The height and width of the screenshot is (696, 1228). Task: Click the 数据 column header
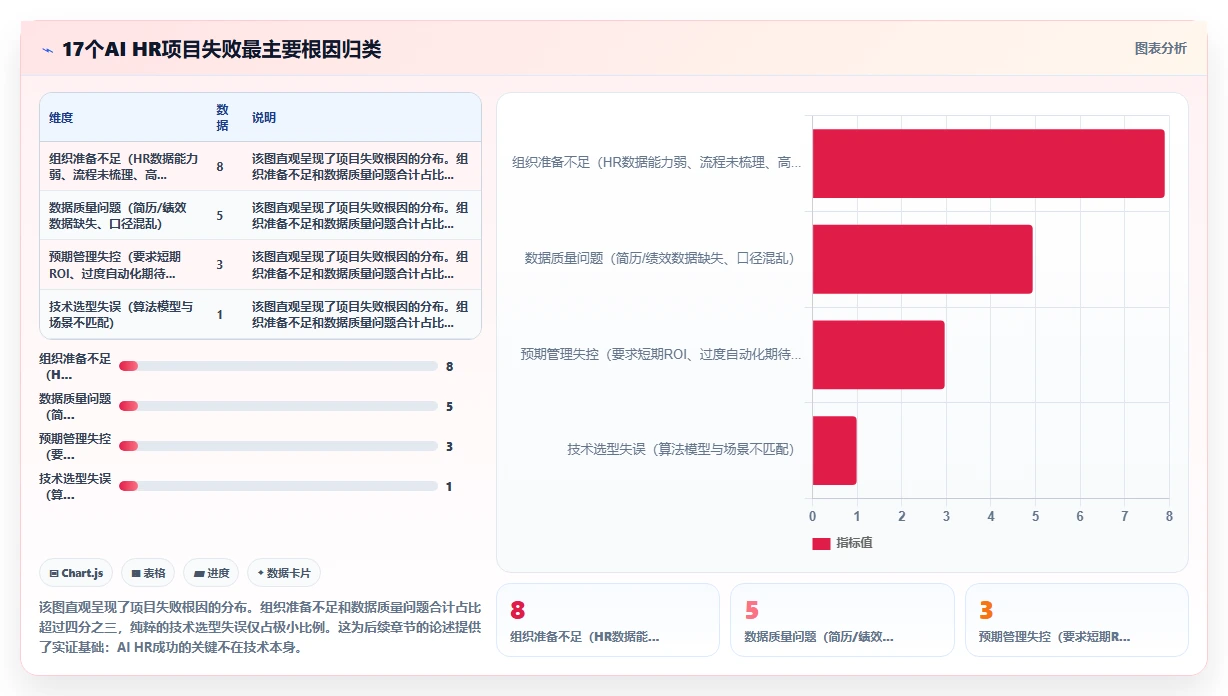(222, 117)
